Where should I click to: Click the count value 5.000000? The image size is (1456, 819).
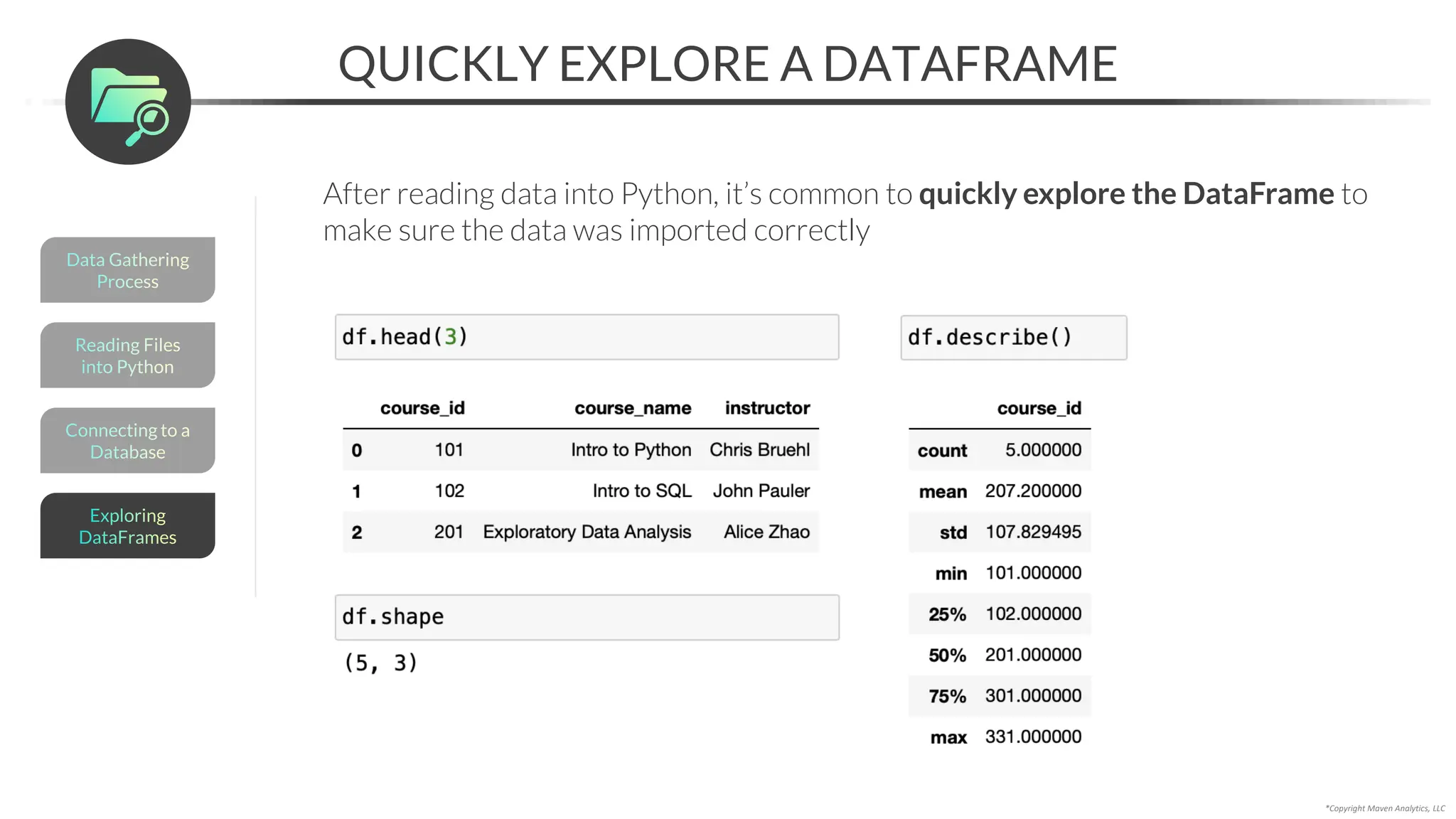[1043, 450]
